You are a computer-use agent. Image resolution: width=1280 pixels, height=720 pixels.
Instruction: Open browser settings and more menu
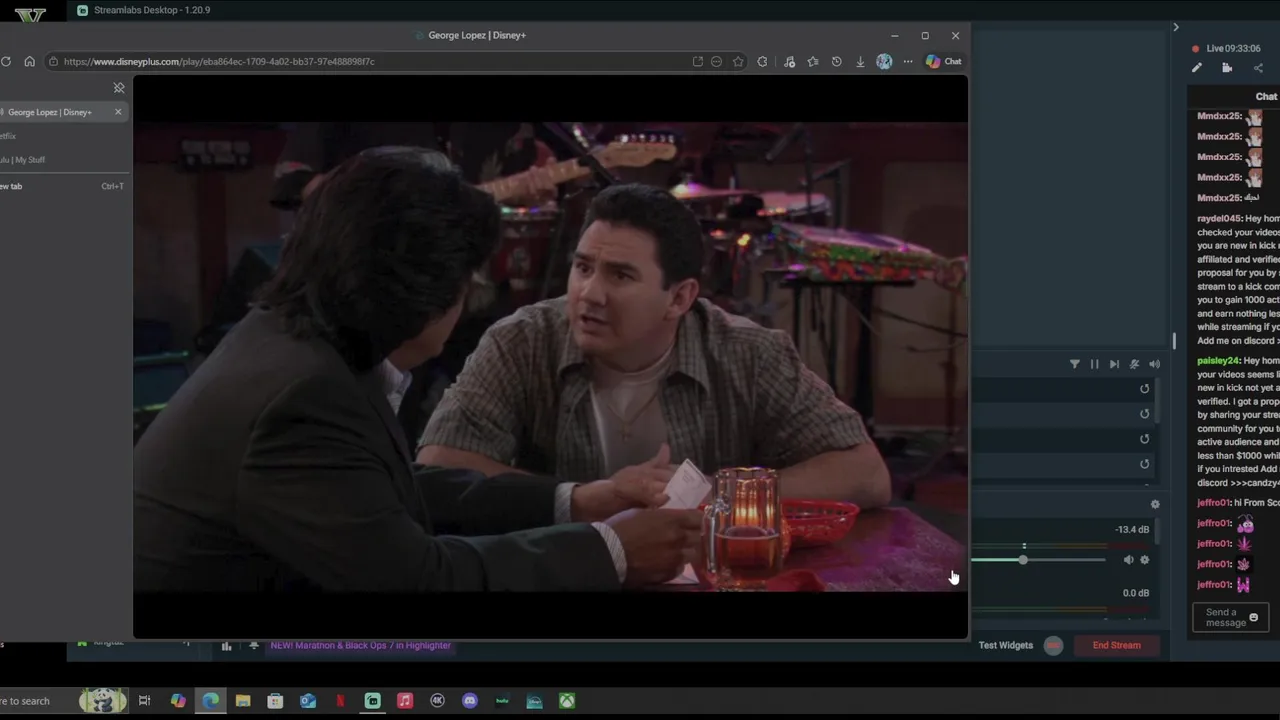908,62
